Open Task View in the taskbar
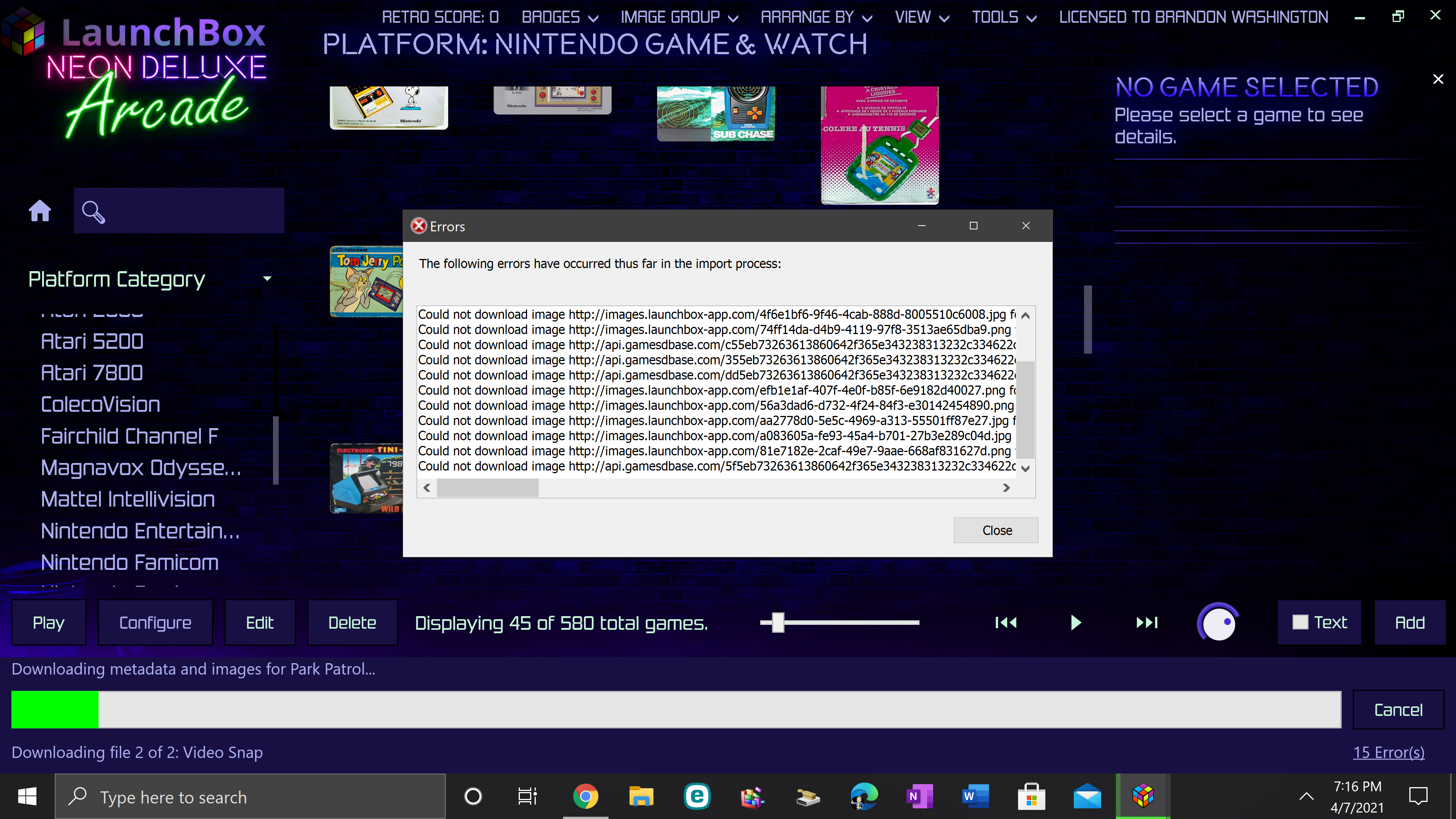Image resolution: width=1456 pixels, height=819 pixels. point(527,797)
